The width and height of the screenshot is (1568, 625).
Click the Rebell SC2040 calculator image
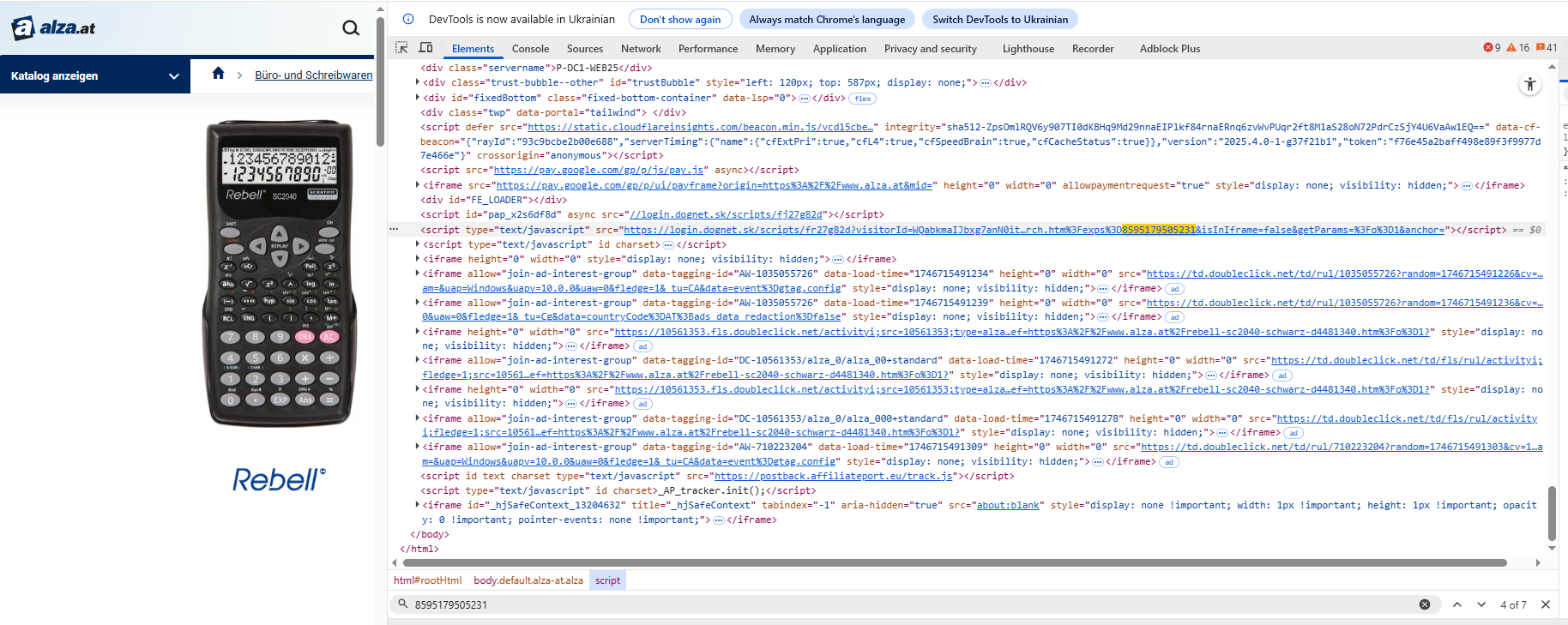click(280, 273)
